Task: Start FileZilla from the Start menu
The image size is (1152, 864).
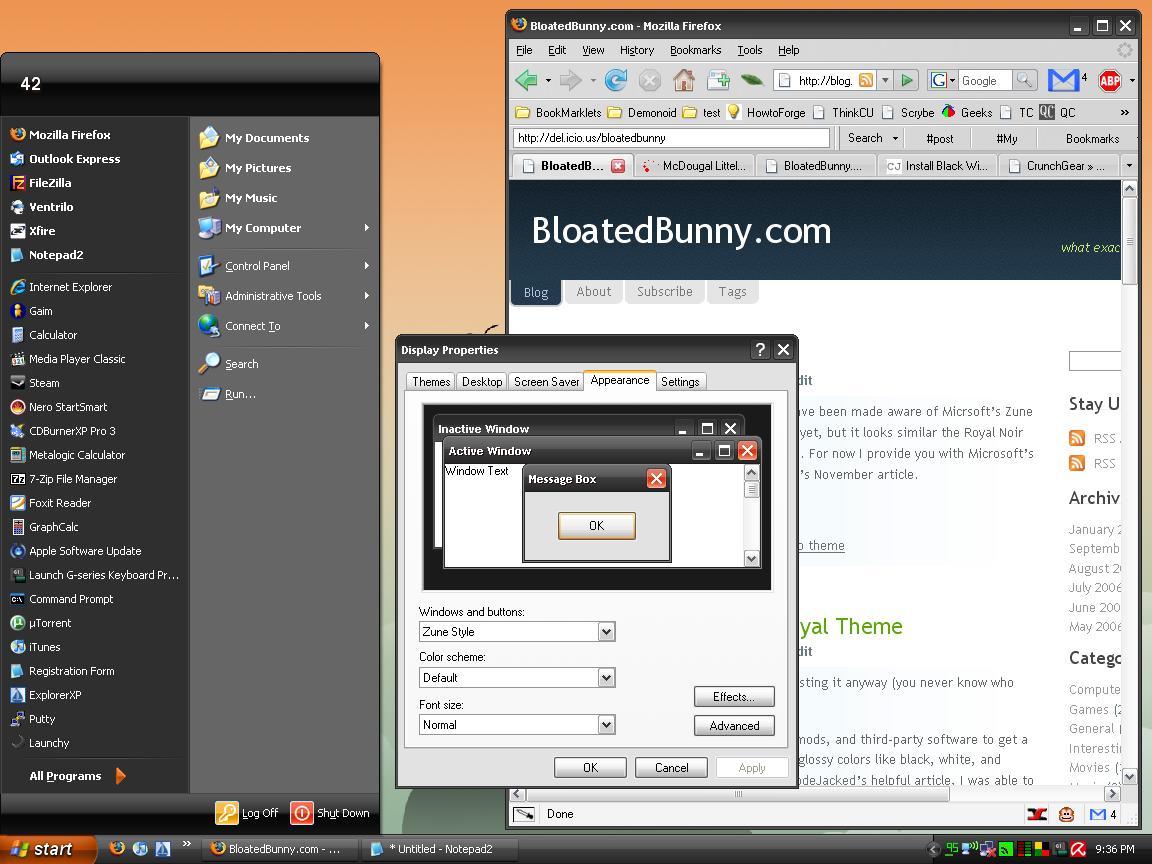Action: [40, 183]
